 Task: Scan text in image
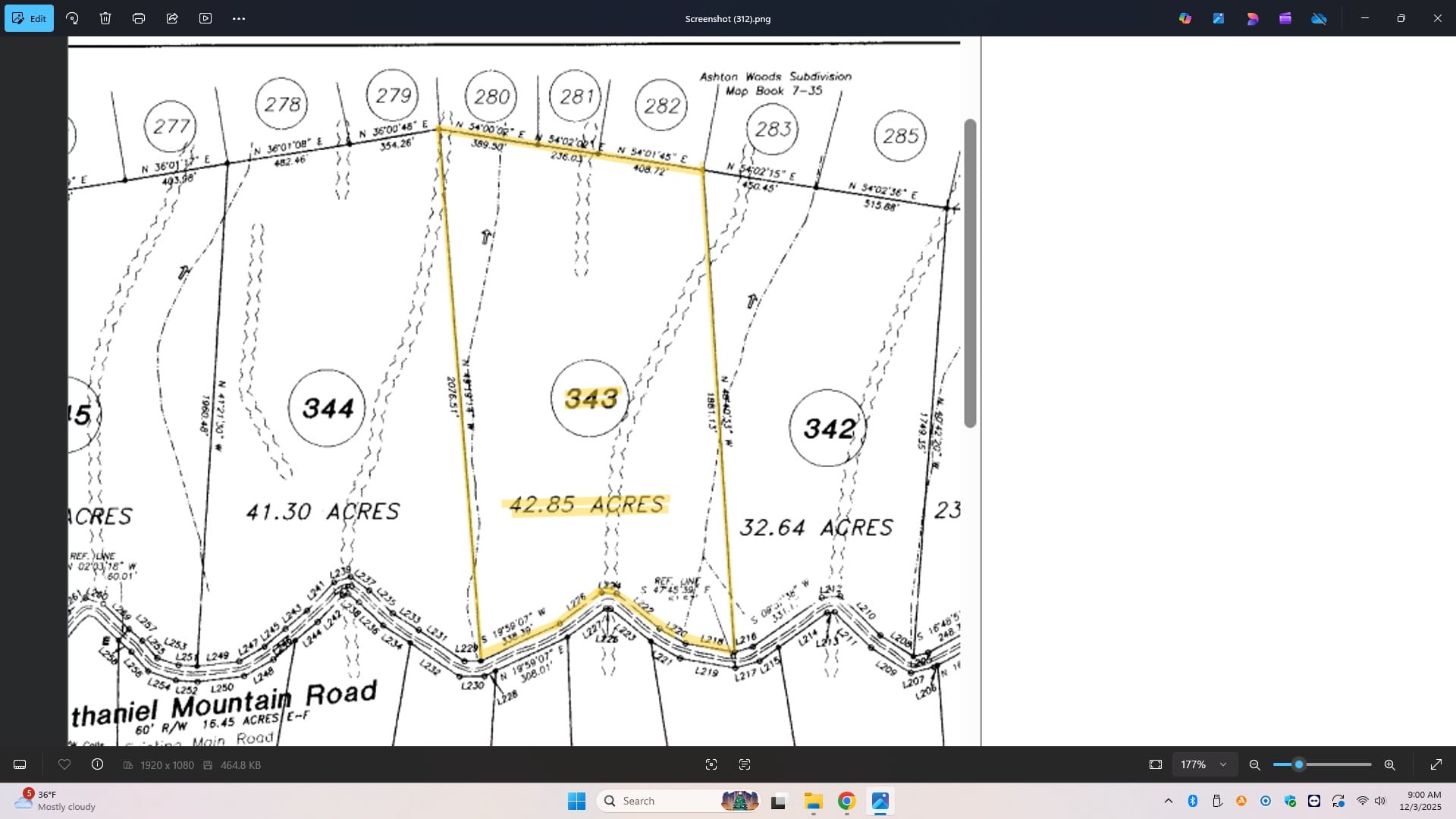tap(744, 764)
